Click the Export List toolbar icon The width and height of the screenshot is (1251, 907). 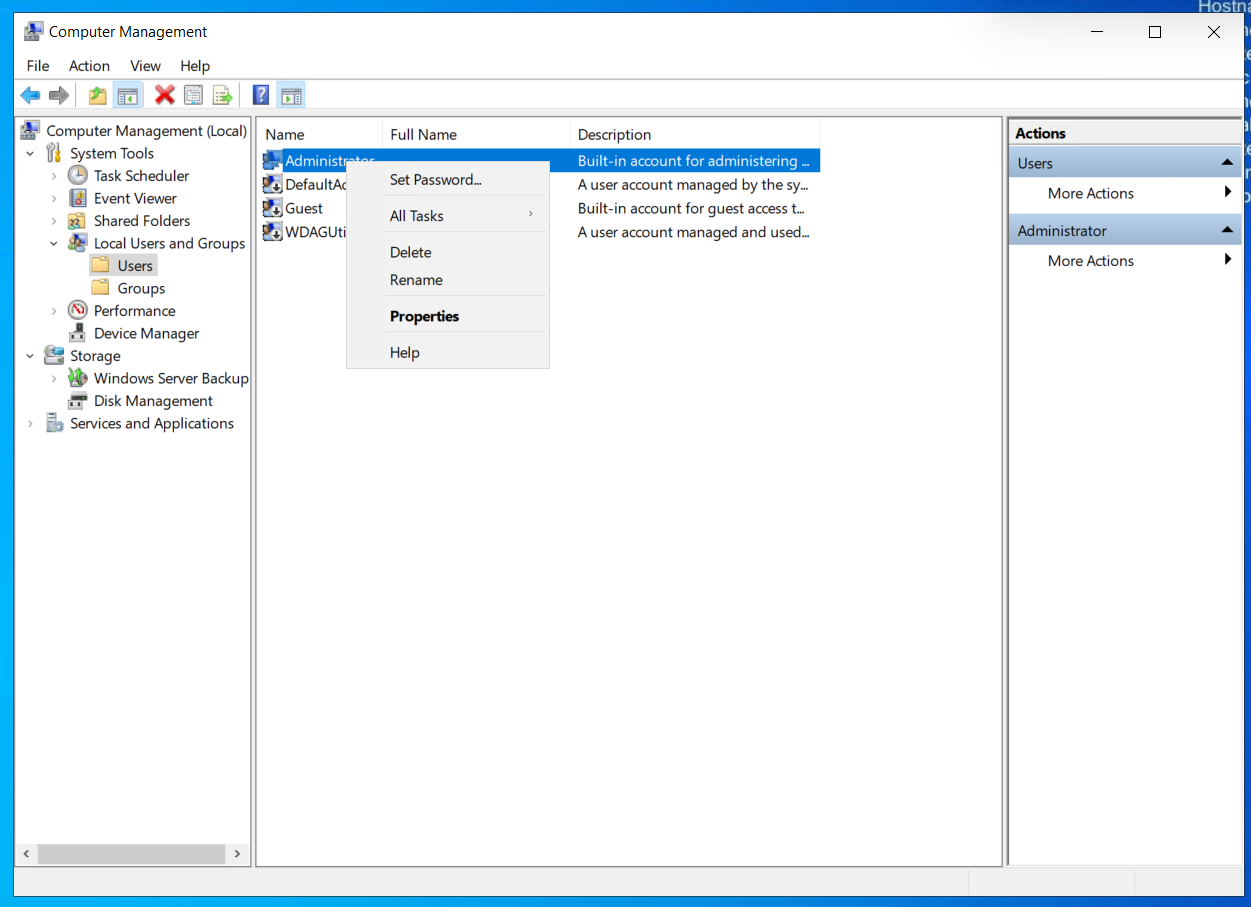point(222,95)
